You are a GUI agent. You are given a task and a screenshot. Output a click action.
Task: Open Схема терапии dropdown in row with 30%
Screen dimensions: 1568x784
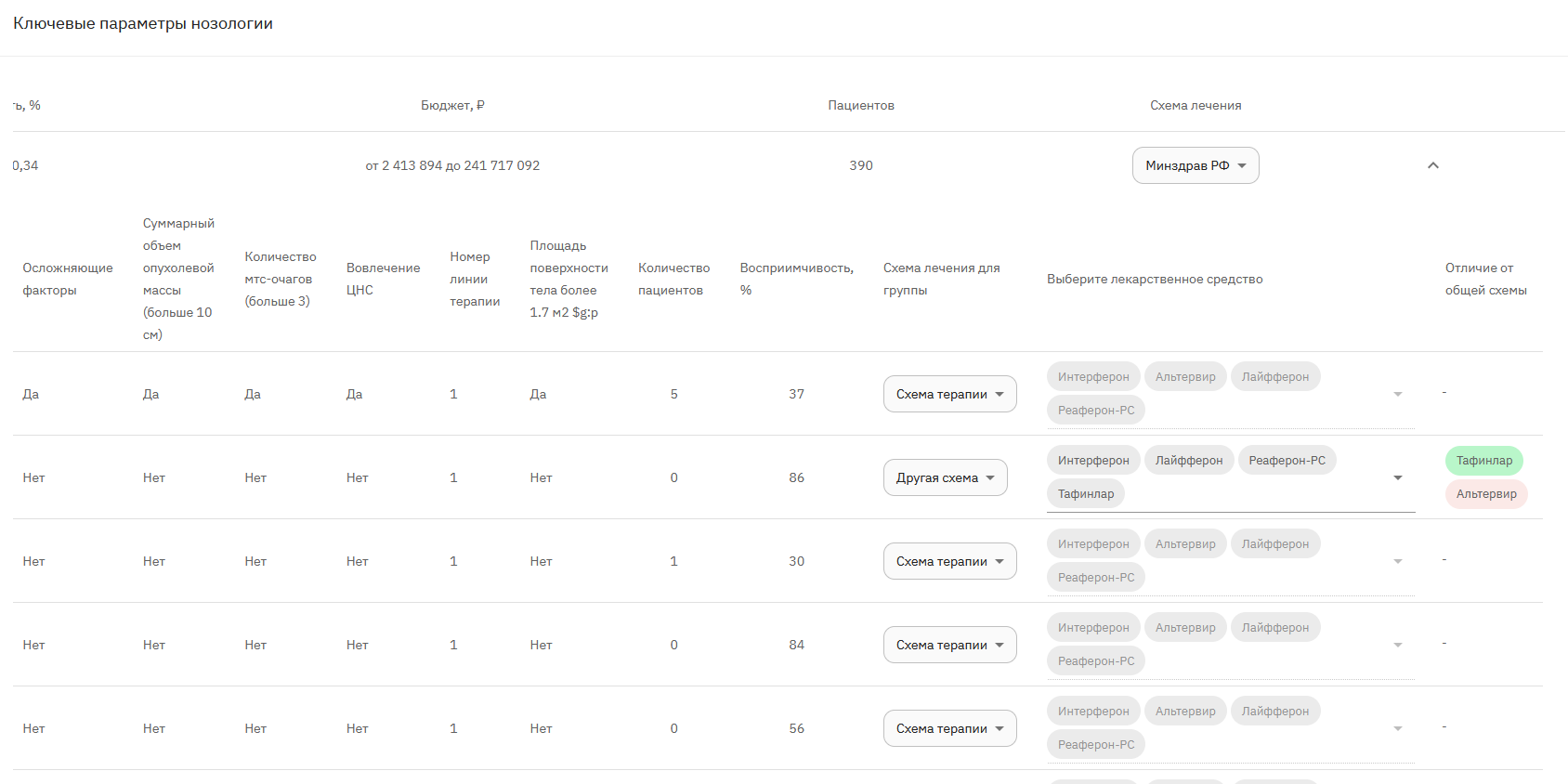[x=949, y=561]
